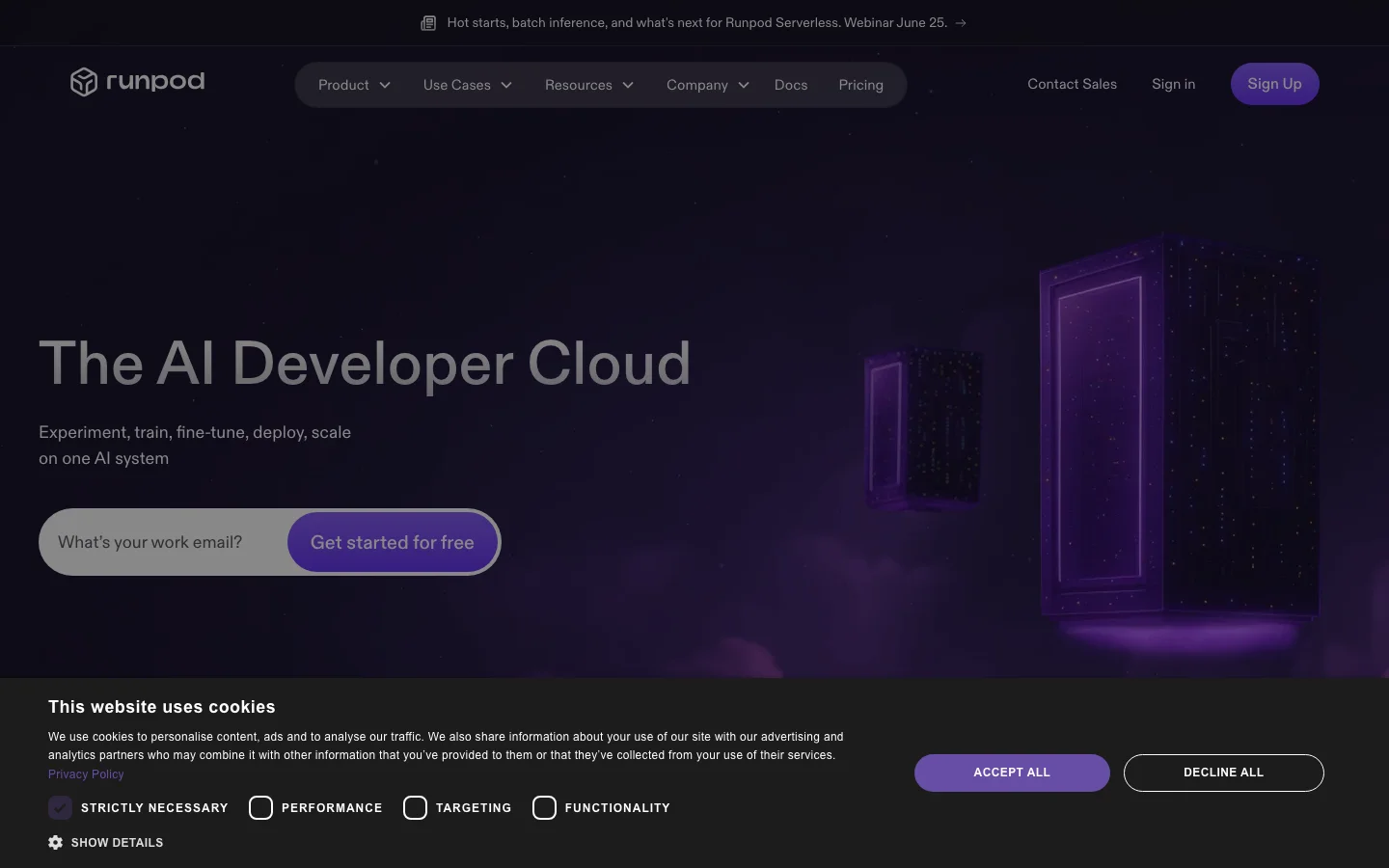The width and height of the screenshot is (1389, 868).
Task: Enable the Performance cookies checkbox
Action: (x=260, y=808)
